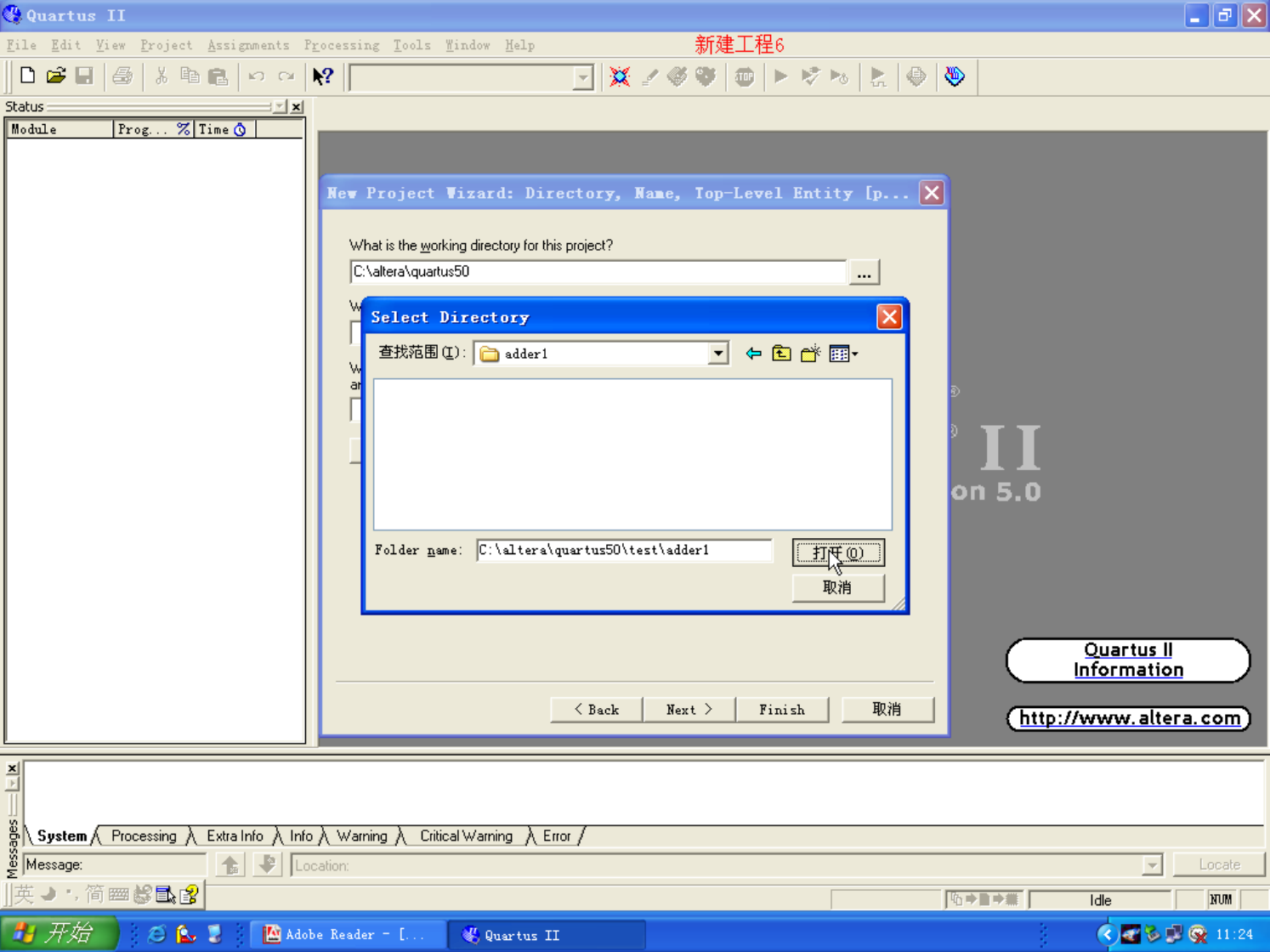Click the Settings starburst toolbar icon
This screenshot has height=952, width=1270.
620,76
